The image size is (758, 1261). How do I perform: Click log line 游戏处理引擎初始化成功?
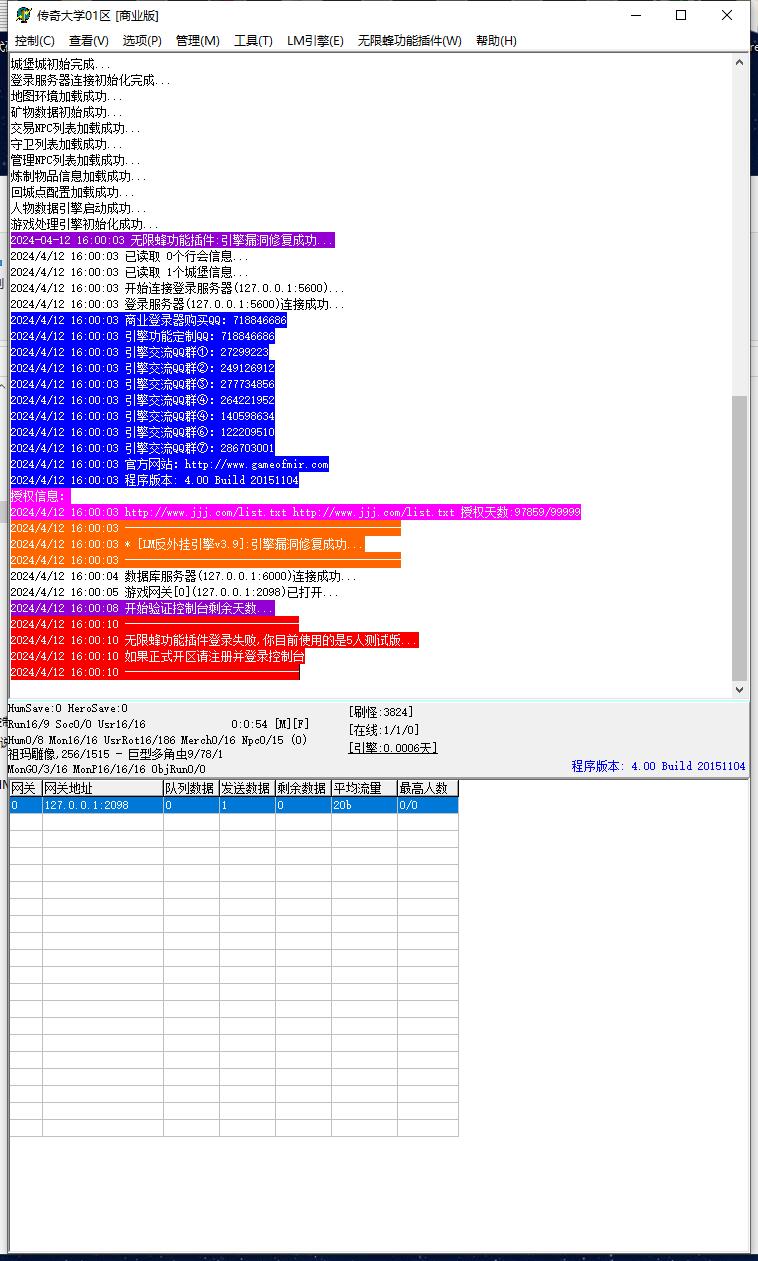[85, 224]
